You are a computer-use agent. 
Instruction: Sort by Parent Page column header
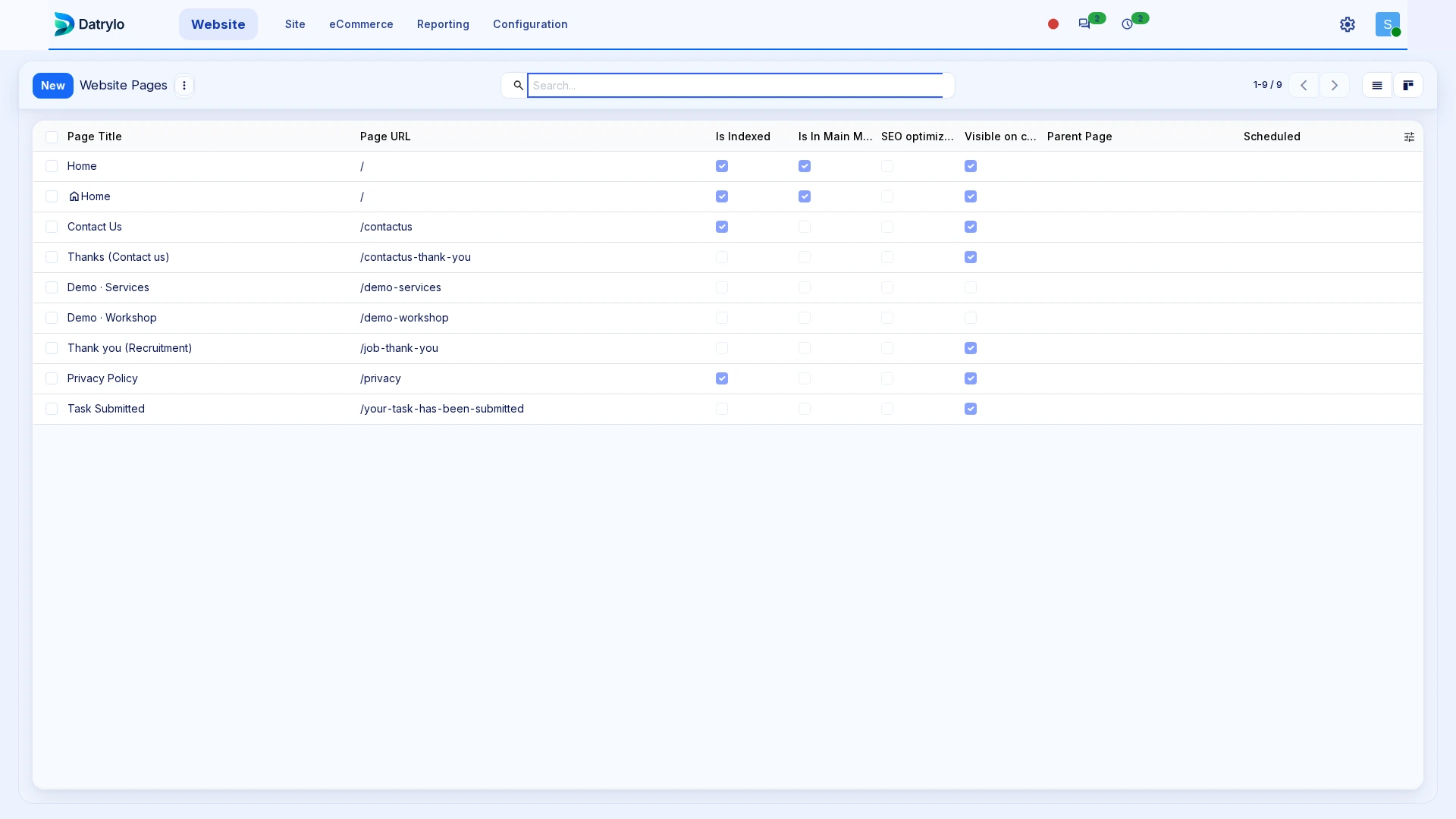pyautogui.click(x=1080, y=136)
